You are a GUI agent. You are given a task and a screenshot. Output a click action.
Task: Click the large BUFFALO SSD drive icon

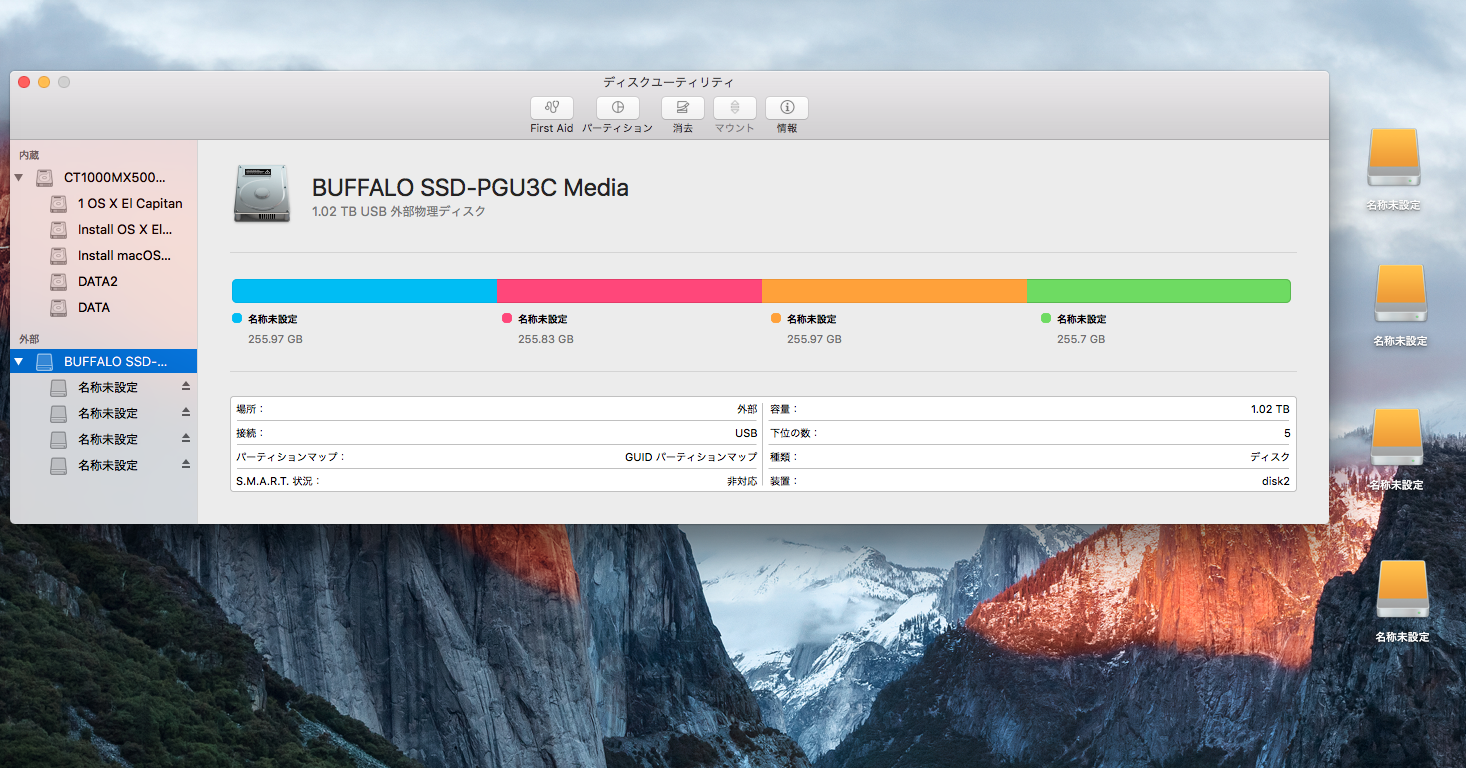coord(261,193)
